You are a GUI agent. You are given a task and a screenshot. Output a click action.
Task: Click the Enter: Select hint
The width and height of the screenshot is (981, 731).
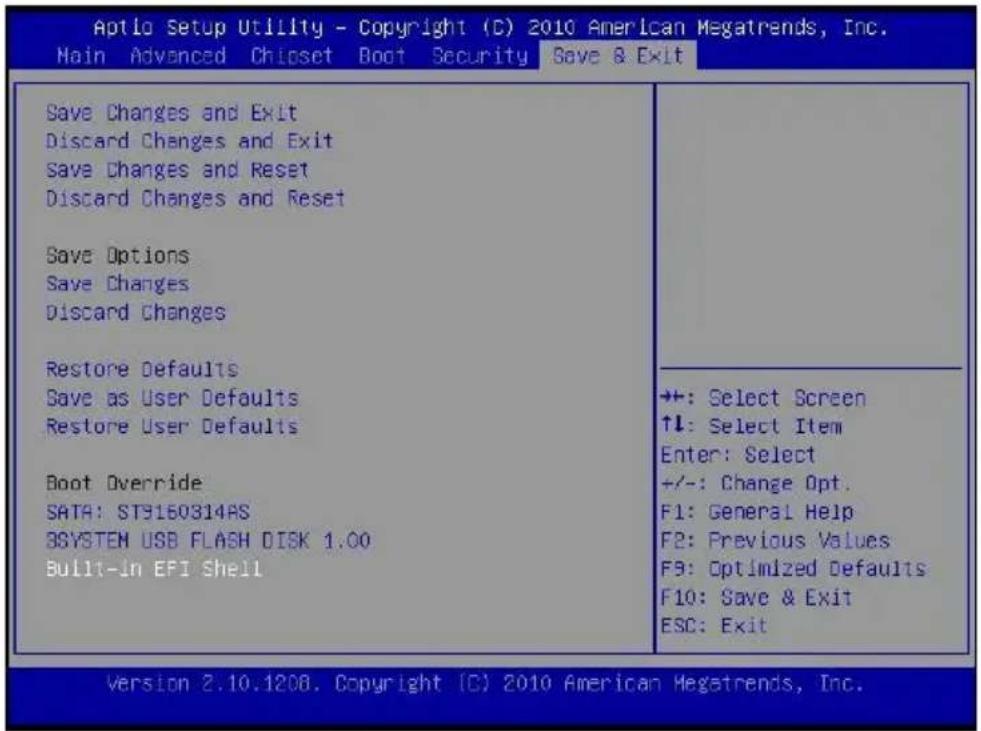pyautogui.click(x=738, y=455)
